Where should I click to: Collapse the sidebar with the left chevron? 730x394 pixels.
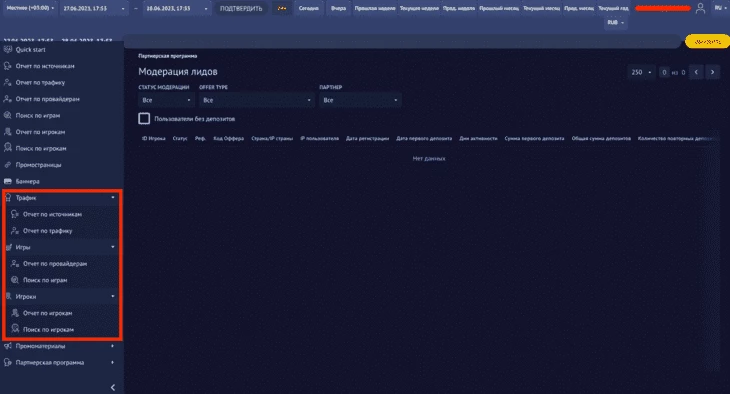[x=113, y=387]
